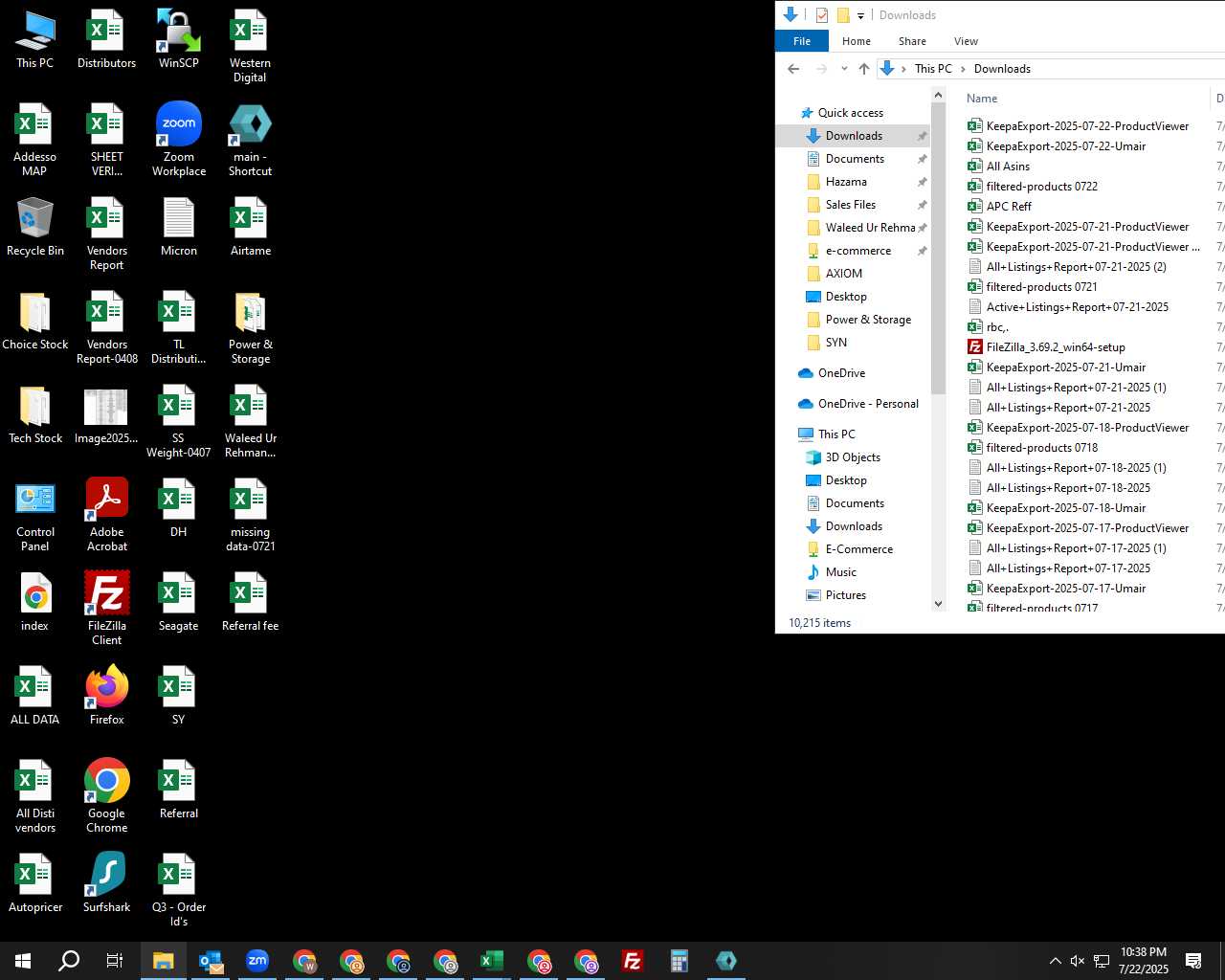The height and width of the screenshot is (980, 1225).
Task: Select the Adobe Acrobat desktop shortcut
Action: [106, 515]
